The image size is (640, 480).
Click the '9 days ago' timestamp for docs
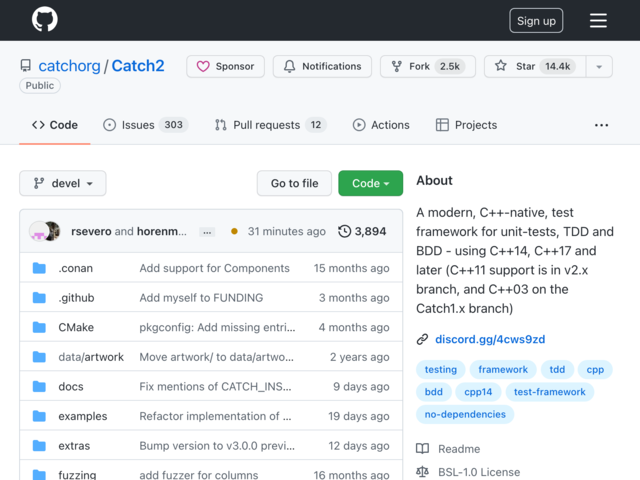click(x=361, y=387)
